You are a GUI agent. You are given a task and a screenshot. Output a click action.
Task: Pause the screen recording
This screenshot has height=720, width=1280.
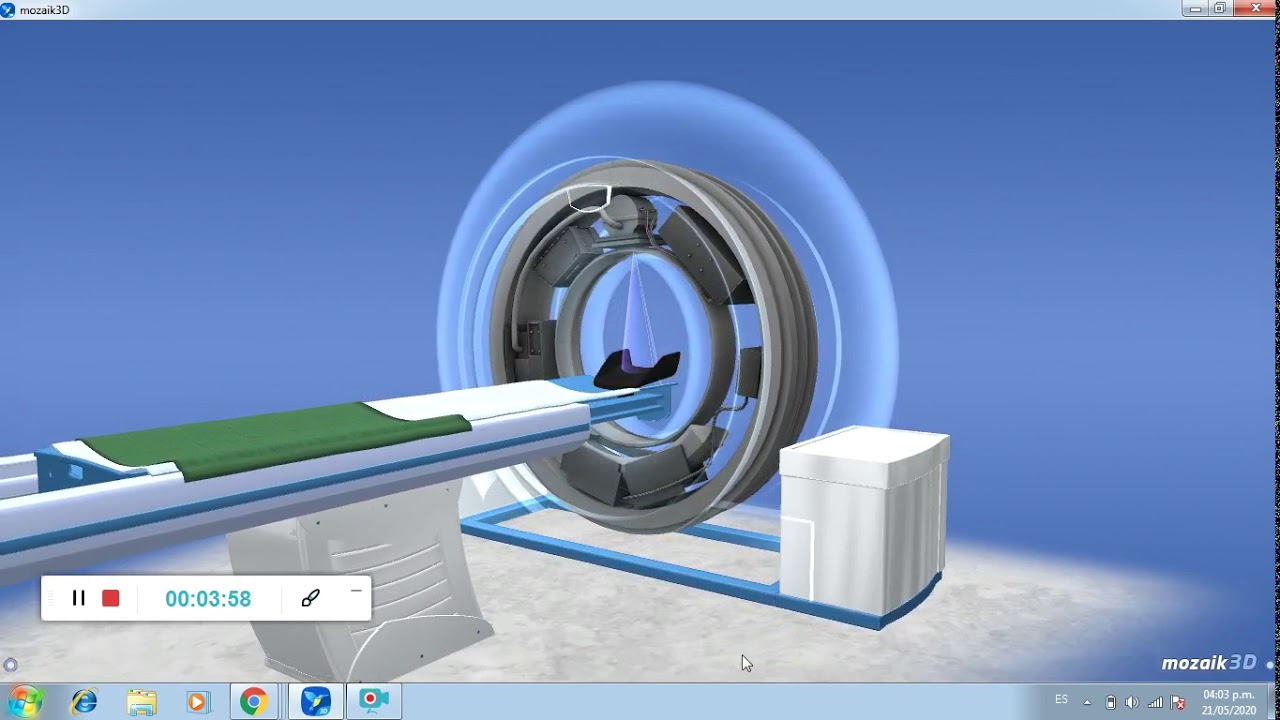(x=78, y=598)
